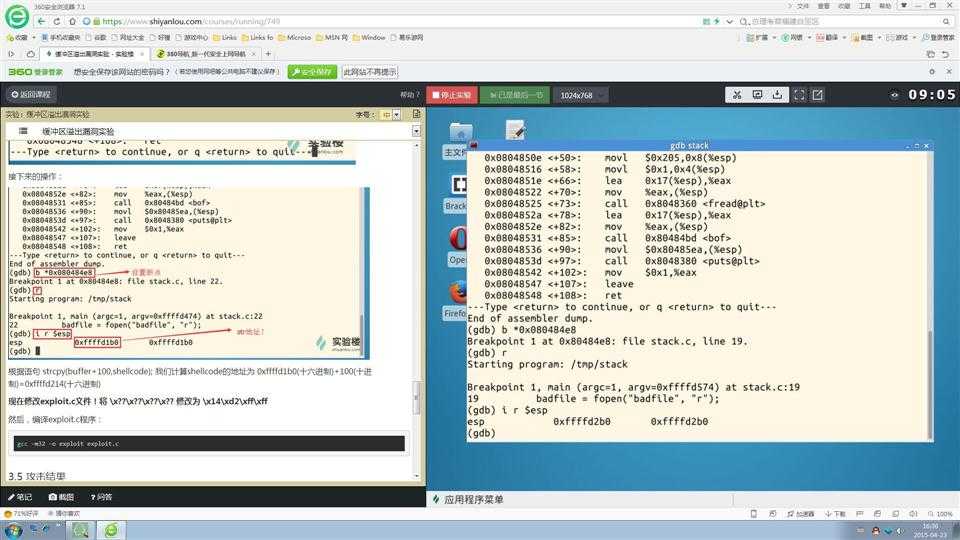
Task: Click the 笔记 notes tab
Action: tap(20, 497)
